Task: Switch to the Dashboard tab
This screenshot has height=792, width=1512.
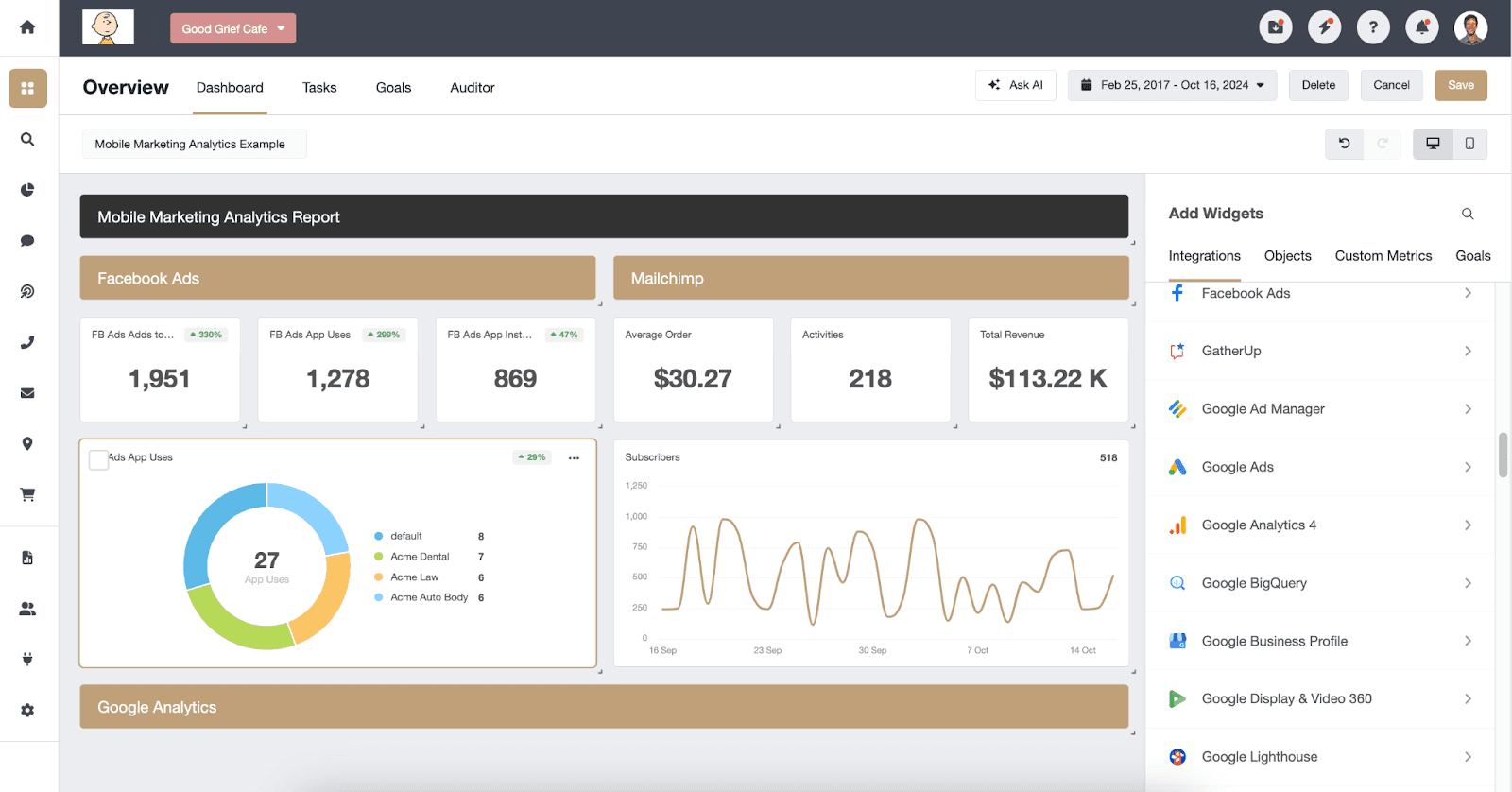Action: tap(230, 87)
